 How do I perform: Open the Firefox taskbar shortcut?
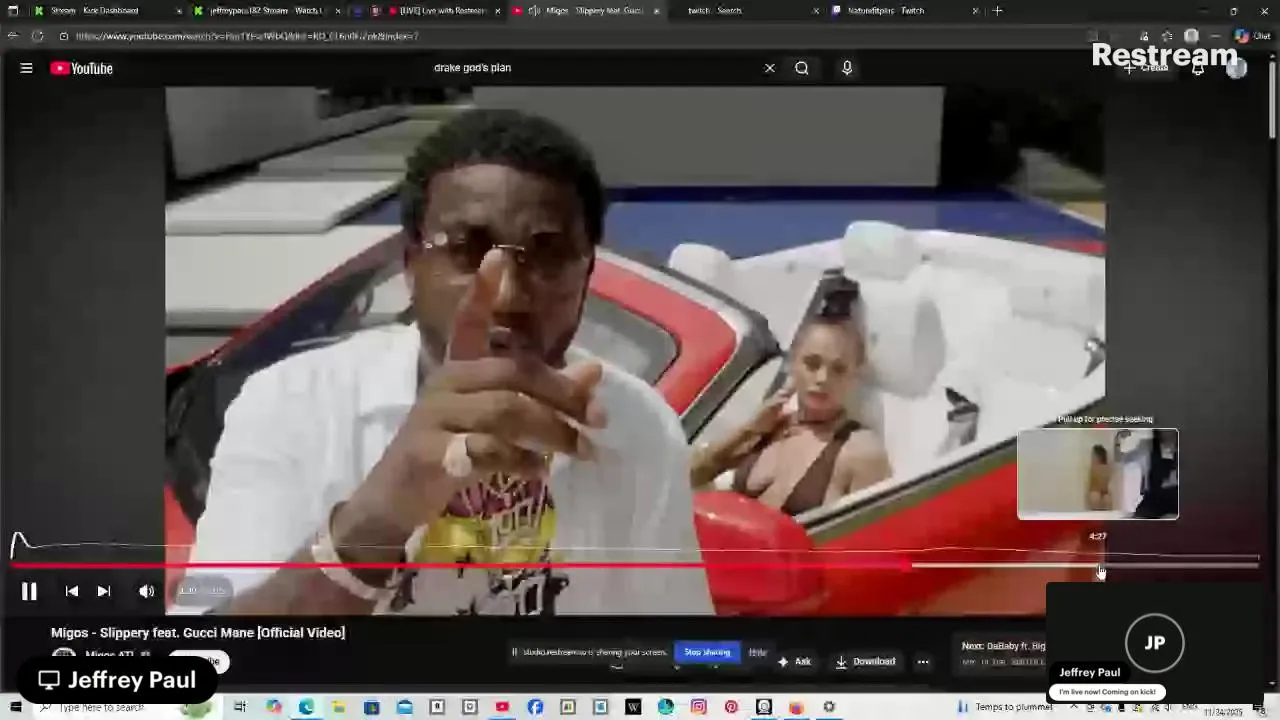click(796, 707)
